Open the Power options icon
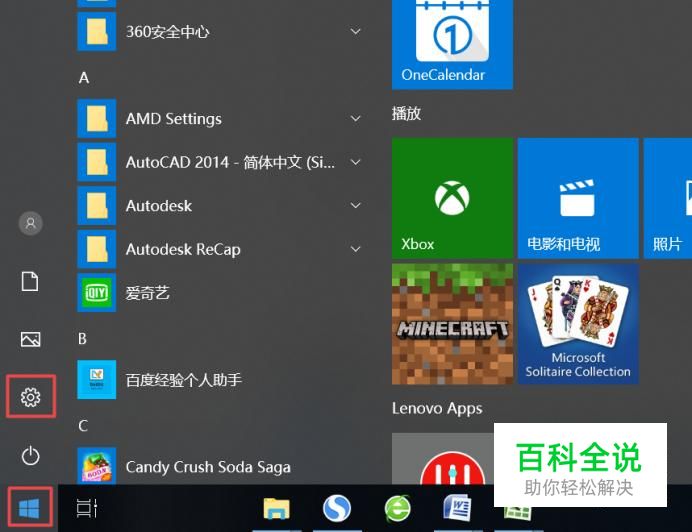Viewport: 692px width, 532px height. pos(30,456)
